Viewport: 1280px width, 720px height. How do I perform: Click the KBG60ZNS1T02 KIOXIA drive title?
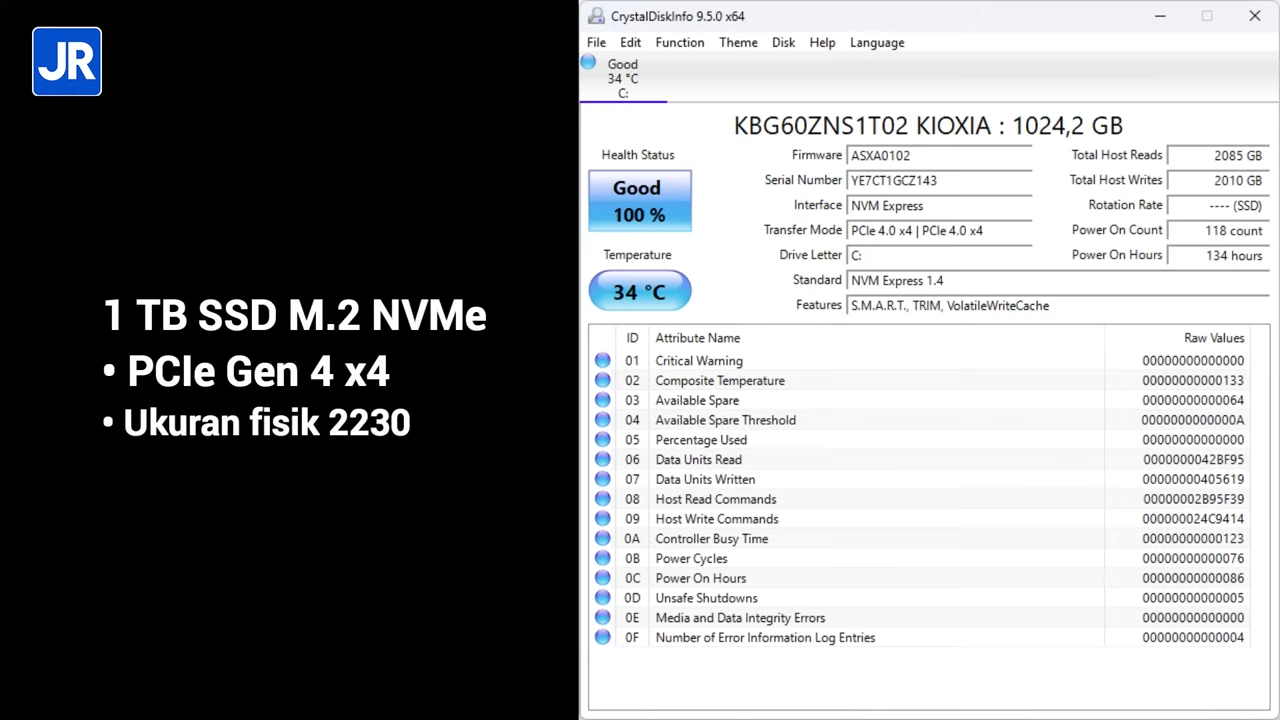928,126
